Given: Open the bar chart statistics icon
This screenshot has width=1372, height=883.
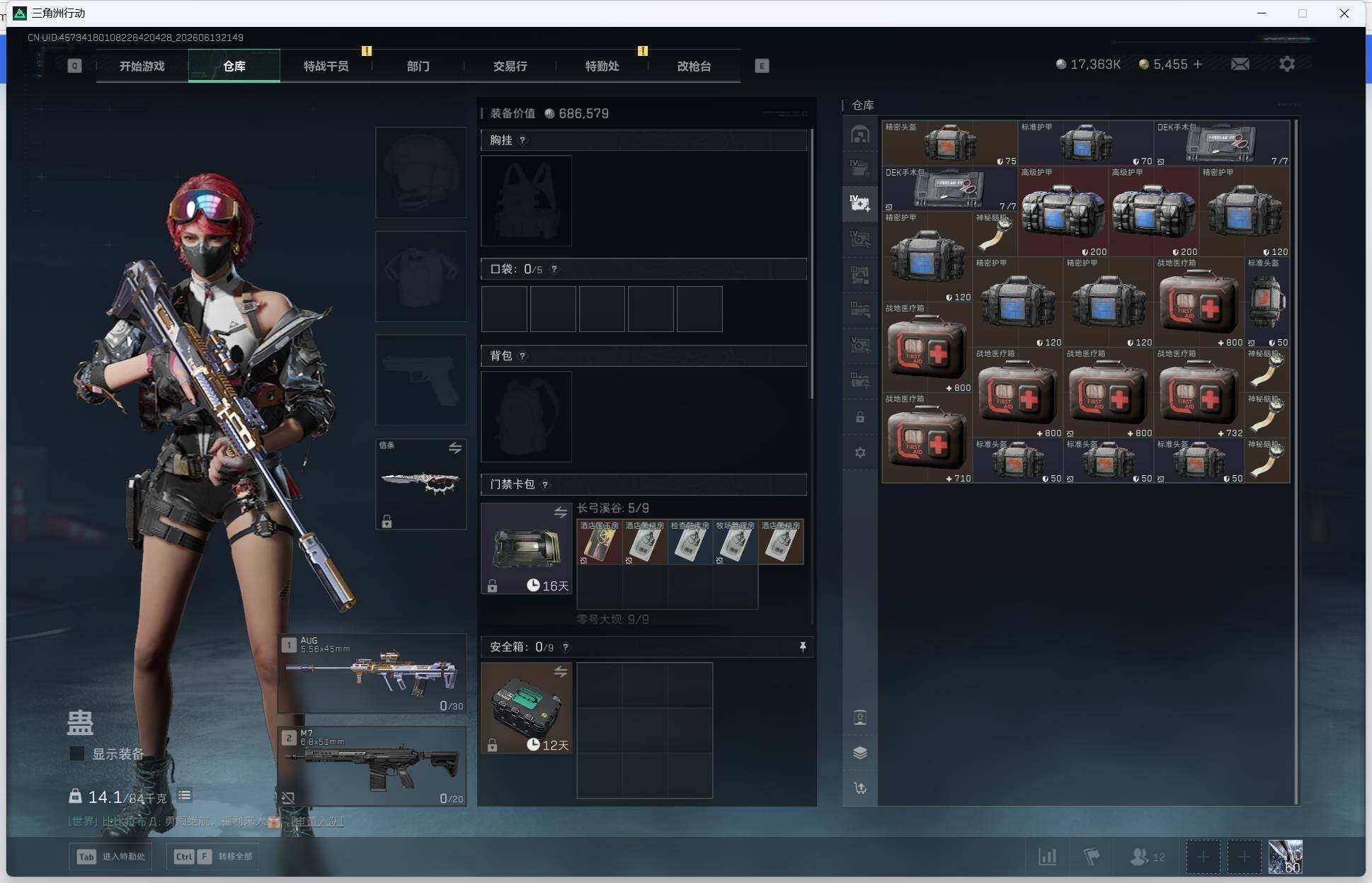Looking at the screenshot, I should [x=1048, y=857].
